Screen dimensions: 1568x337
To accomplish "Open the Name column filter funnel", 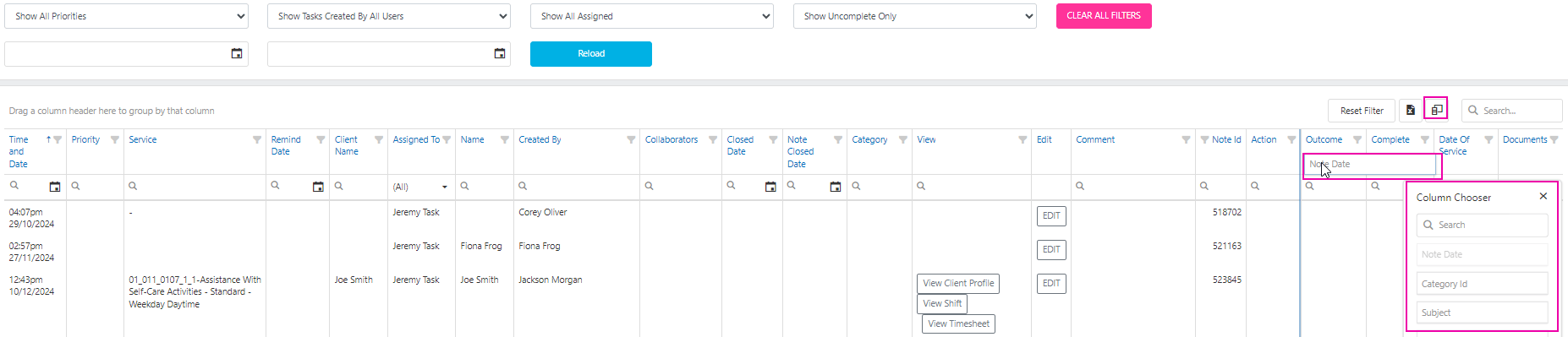I will click(505, 140).
